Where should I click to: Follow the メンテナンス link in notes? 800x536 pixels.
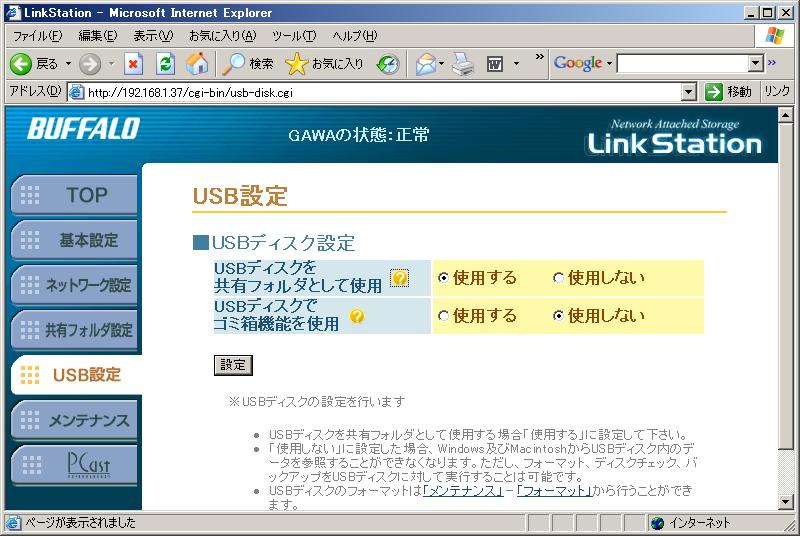(462, 491)
